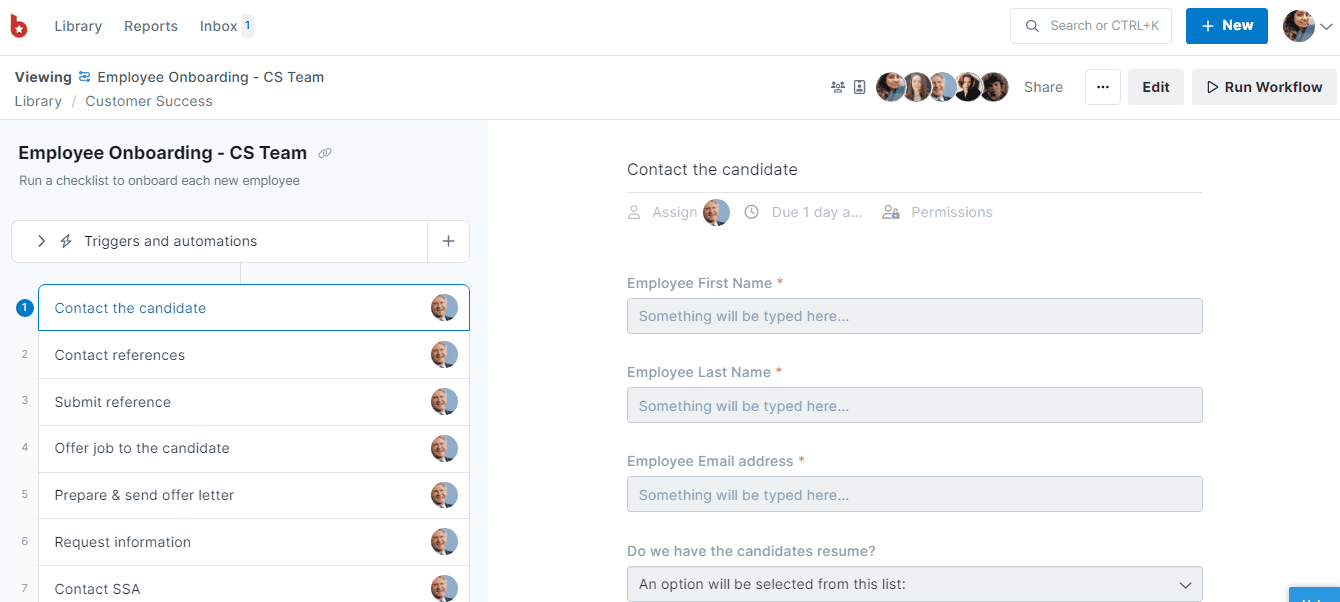
Task: Open the three-dot more options menu
Action: pos(1103,87)
